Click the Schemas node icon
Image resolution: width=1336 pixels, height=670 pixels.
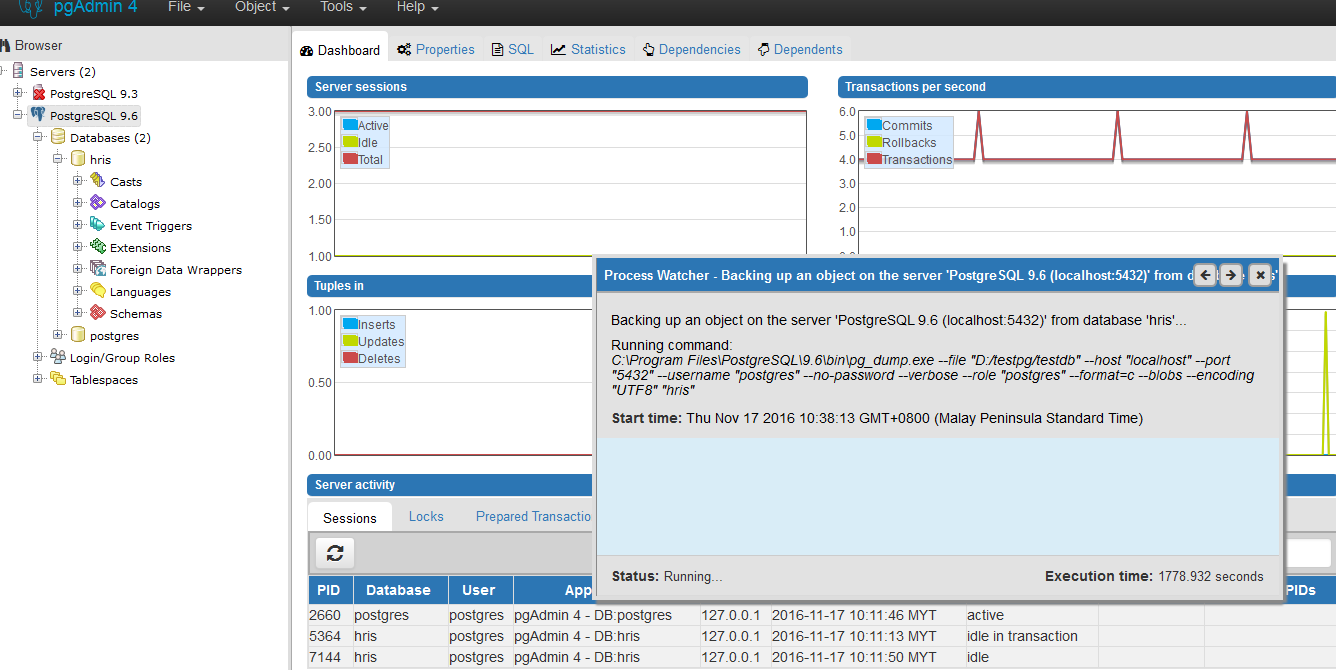[98, 313]
